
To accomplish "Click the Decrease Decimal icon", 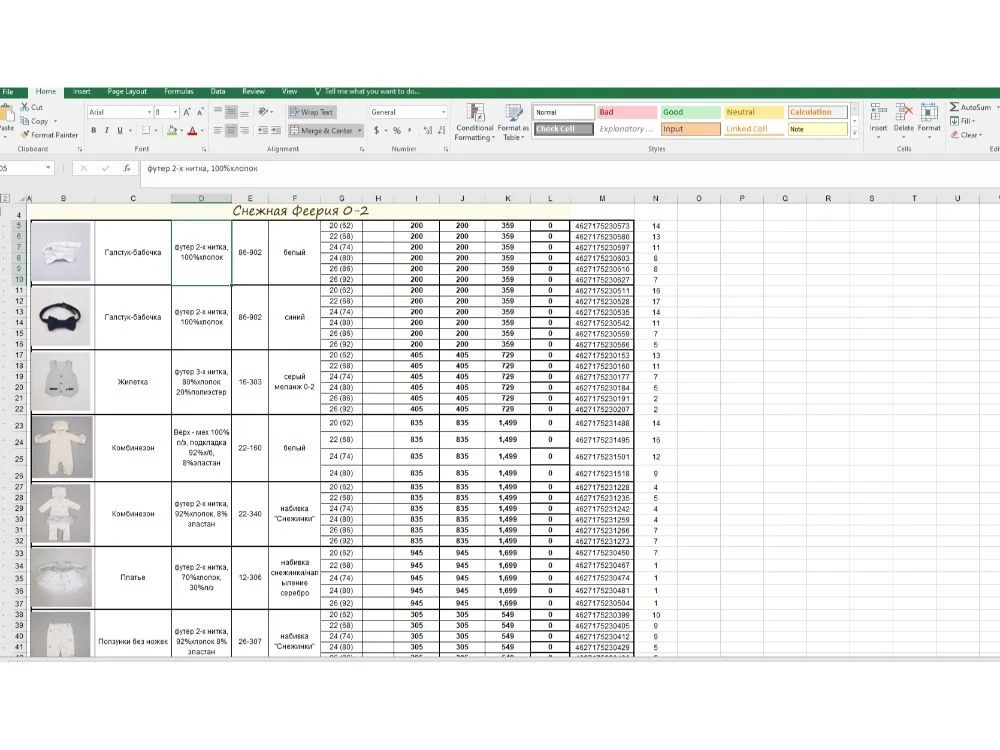I will point(441,130).
